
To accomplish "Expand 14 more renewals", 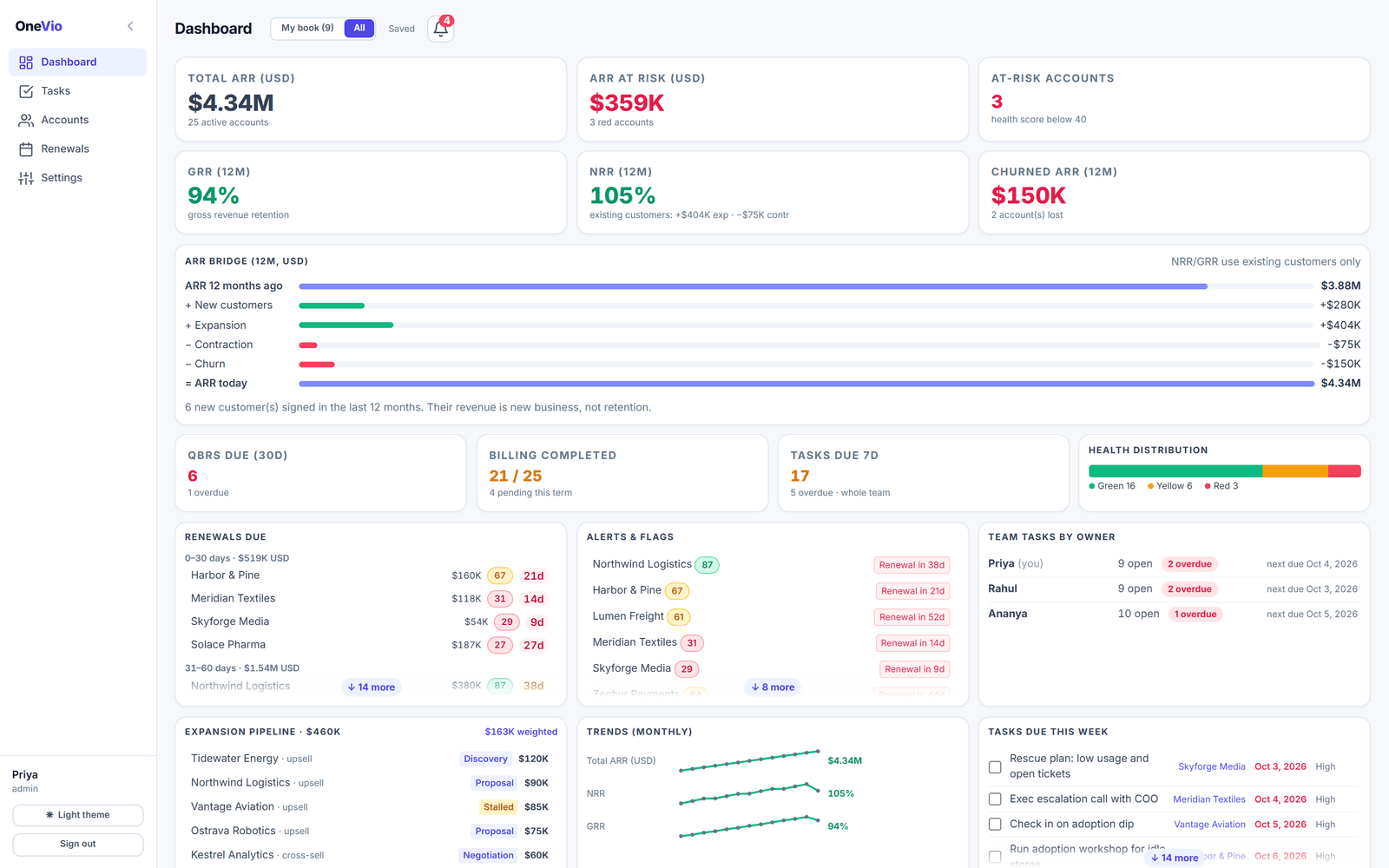I will coord(372,687).
